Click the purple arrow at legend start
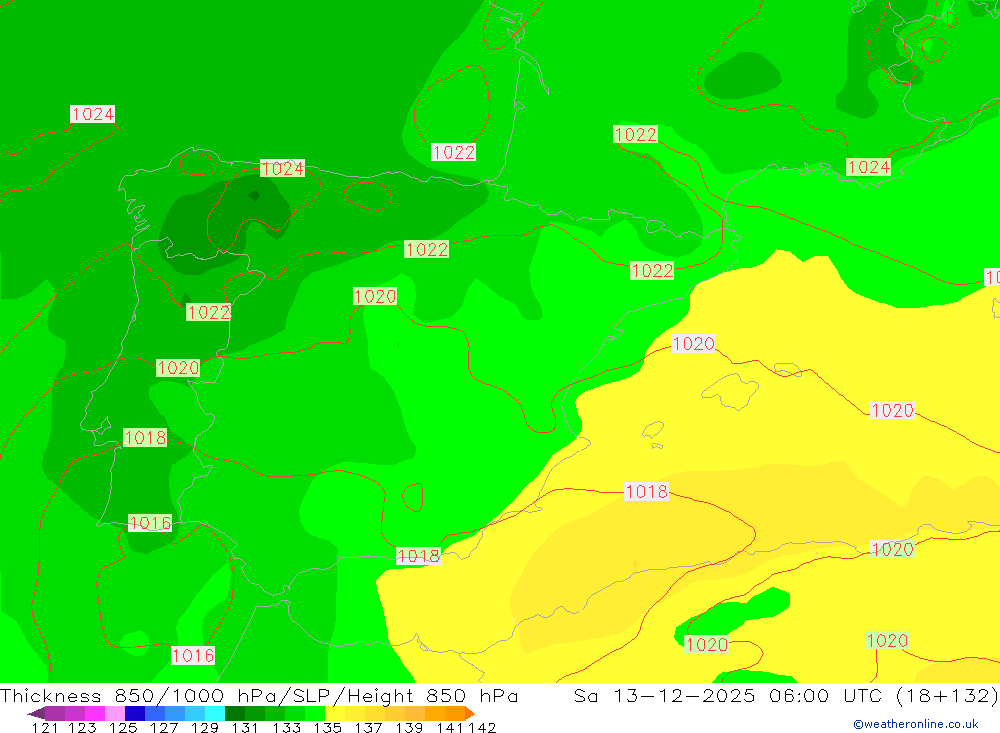This screenshot has height=733, width=1000. tap(36, 713)
